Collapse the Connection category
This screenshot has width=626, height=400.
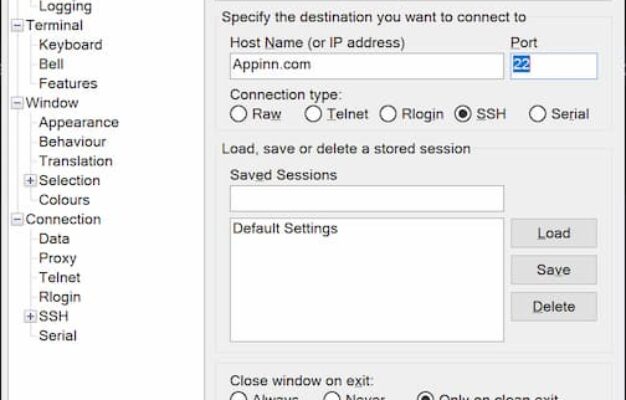click(x=16, y=220)
